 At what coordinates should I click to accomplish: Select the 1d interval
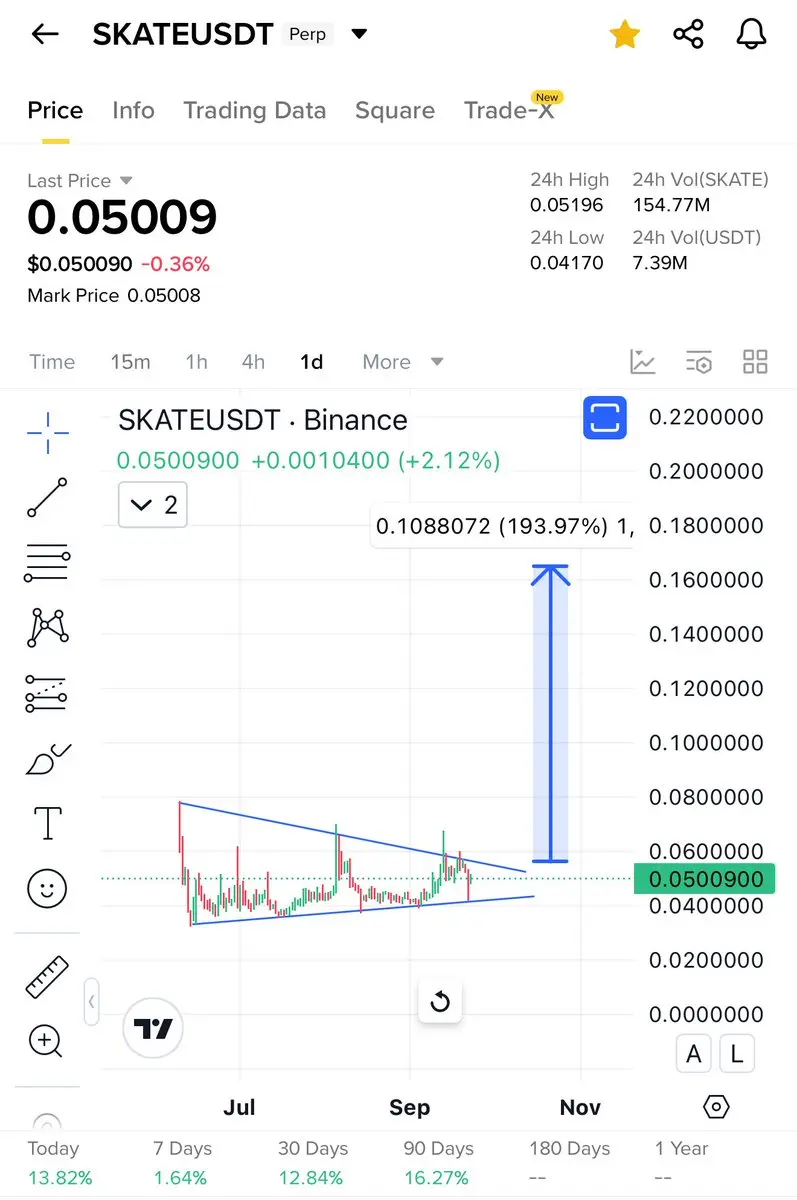click(311, 362)
